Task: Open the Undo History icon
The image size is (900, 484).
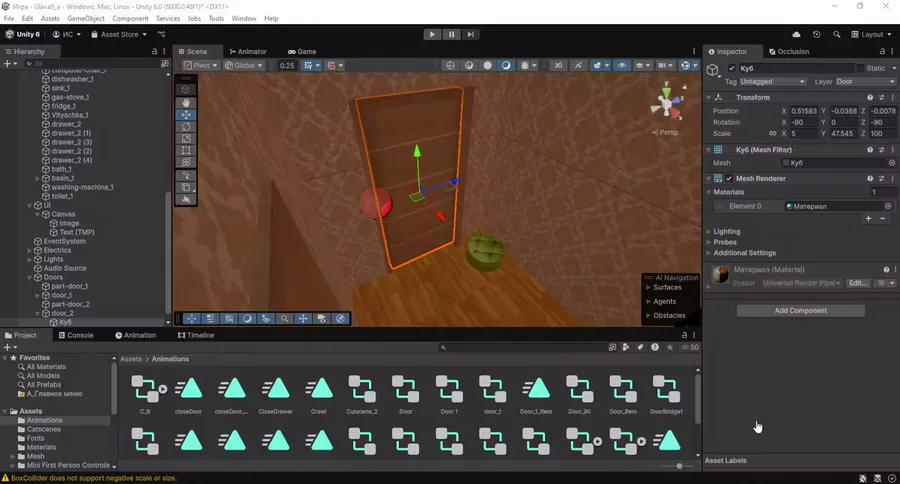Action: coord(816,34)
